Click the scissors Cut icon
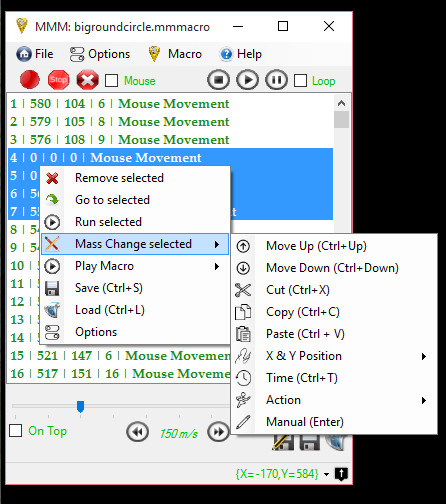This screenshot has height=504, width=446. click(243, 290)
